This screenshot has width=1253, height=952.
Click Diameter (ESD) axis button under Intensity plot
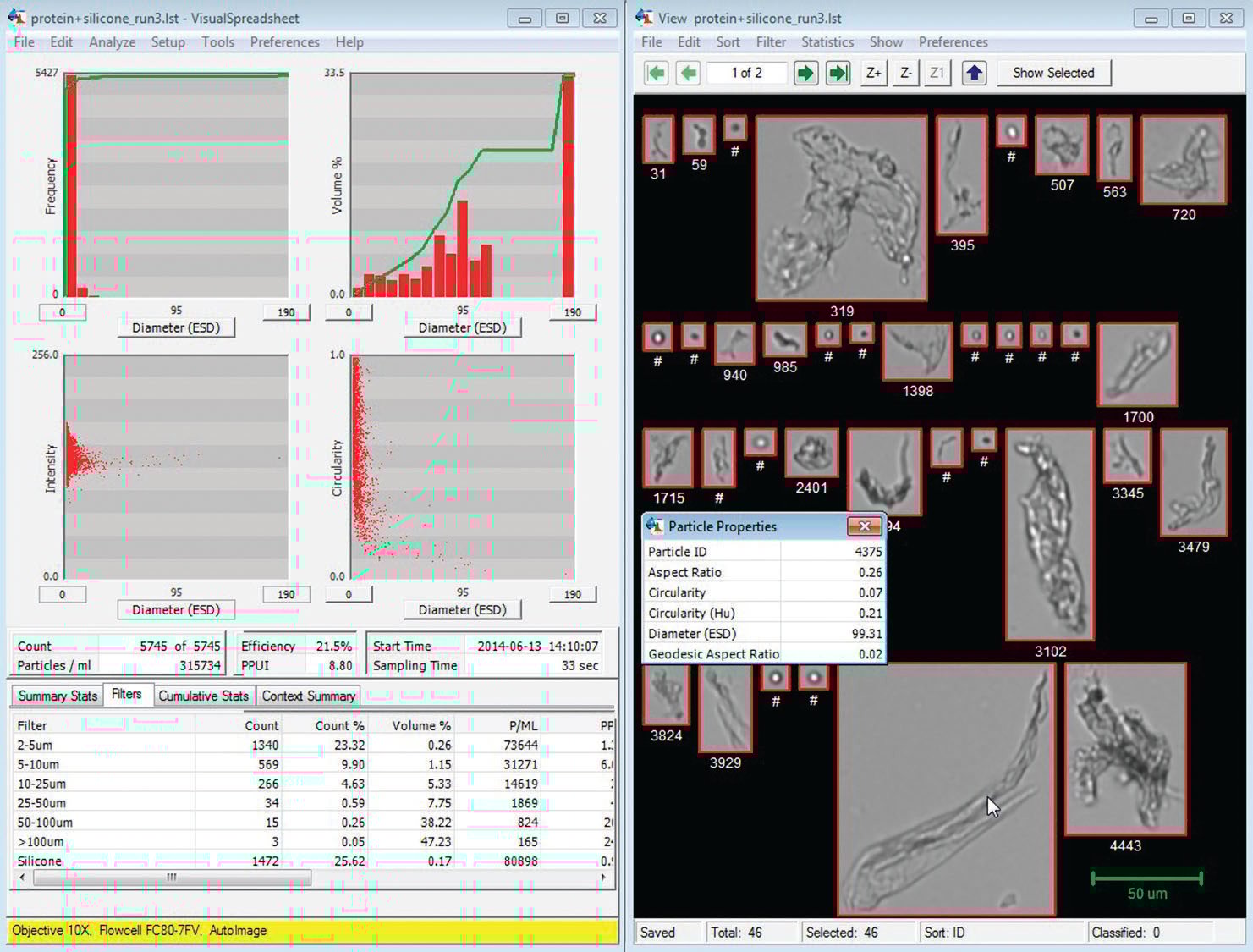[x=176, y=610]
